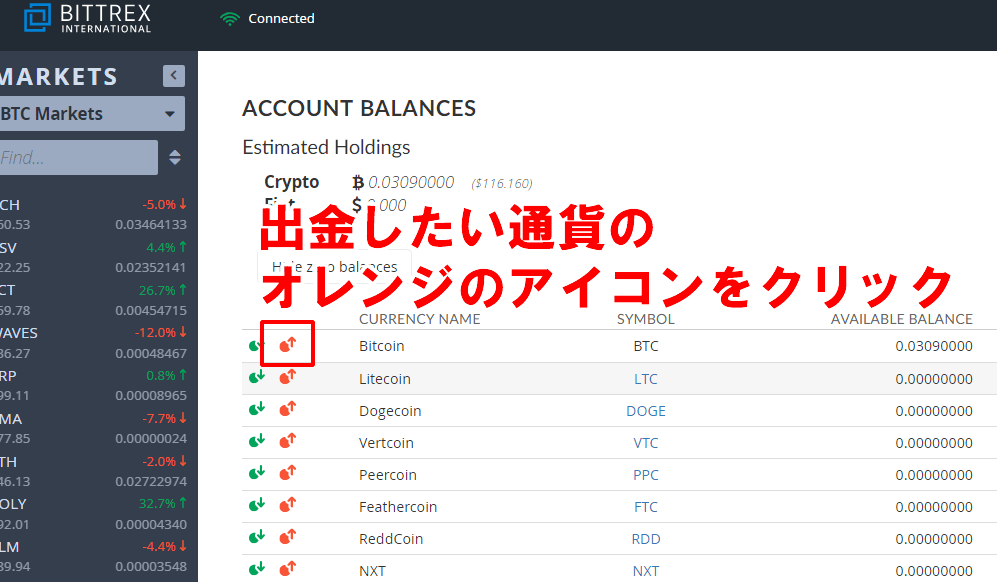The image size is (997, 582).
Task: Sort by the CURRENCY NAME column header
Action: 420,319
